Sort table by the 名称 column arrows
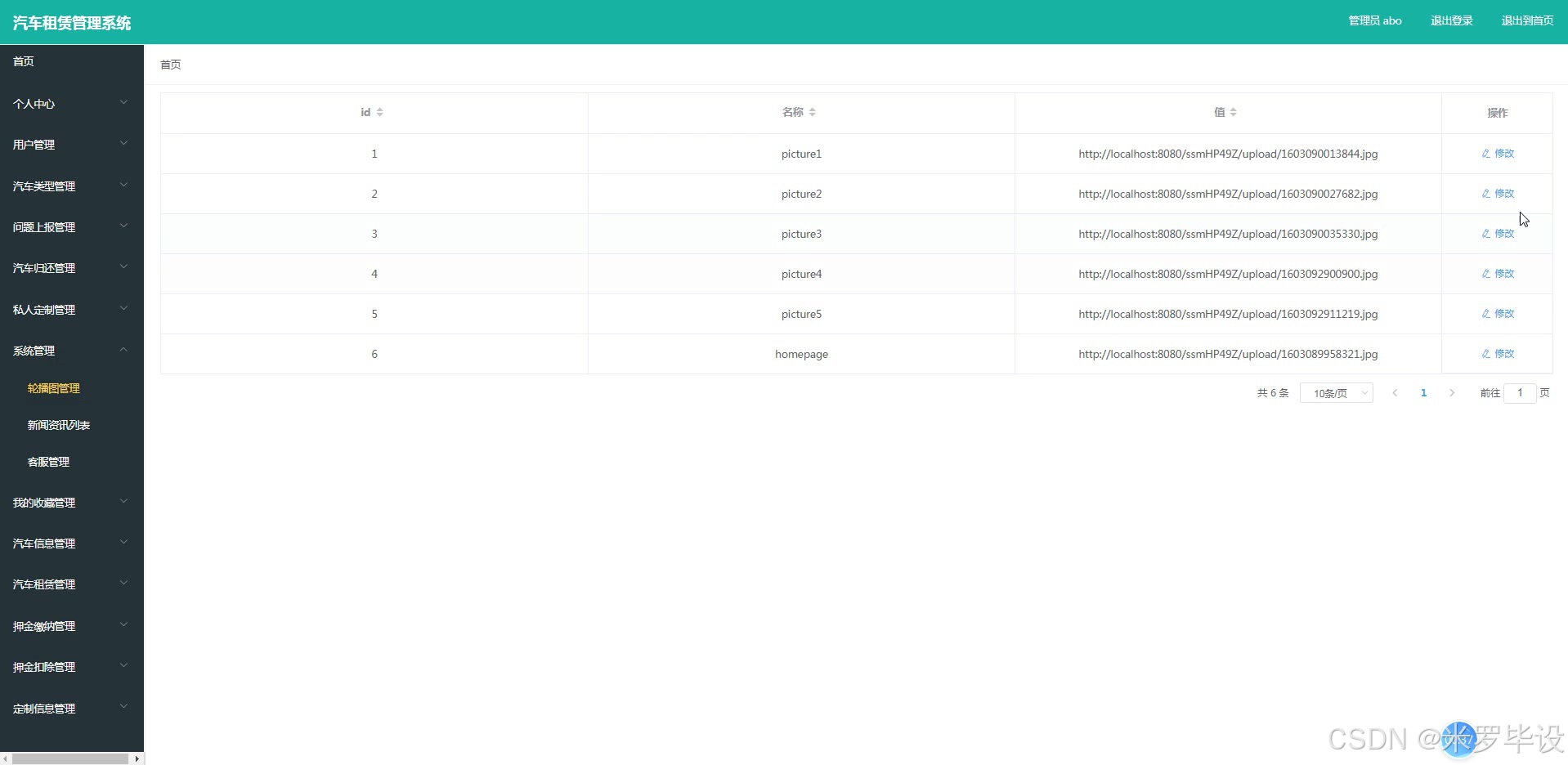The height and width of the screenshot is (765, 1568). (x=812, y=112)
